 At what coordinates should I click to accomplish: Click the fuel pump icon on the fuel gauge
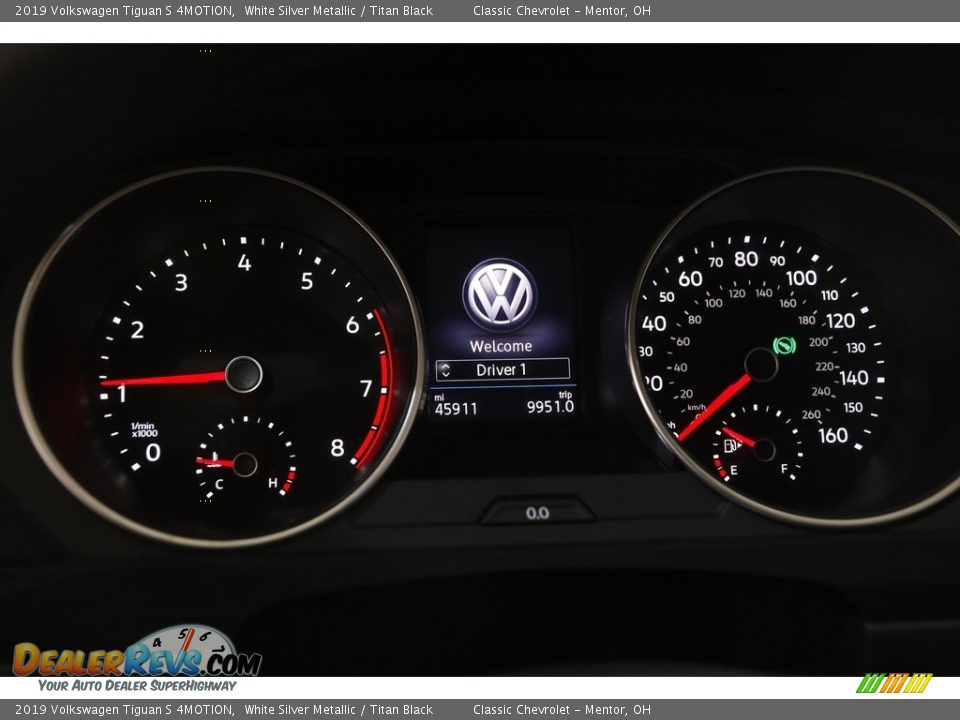[x=731, y=445]
